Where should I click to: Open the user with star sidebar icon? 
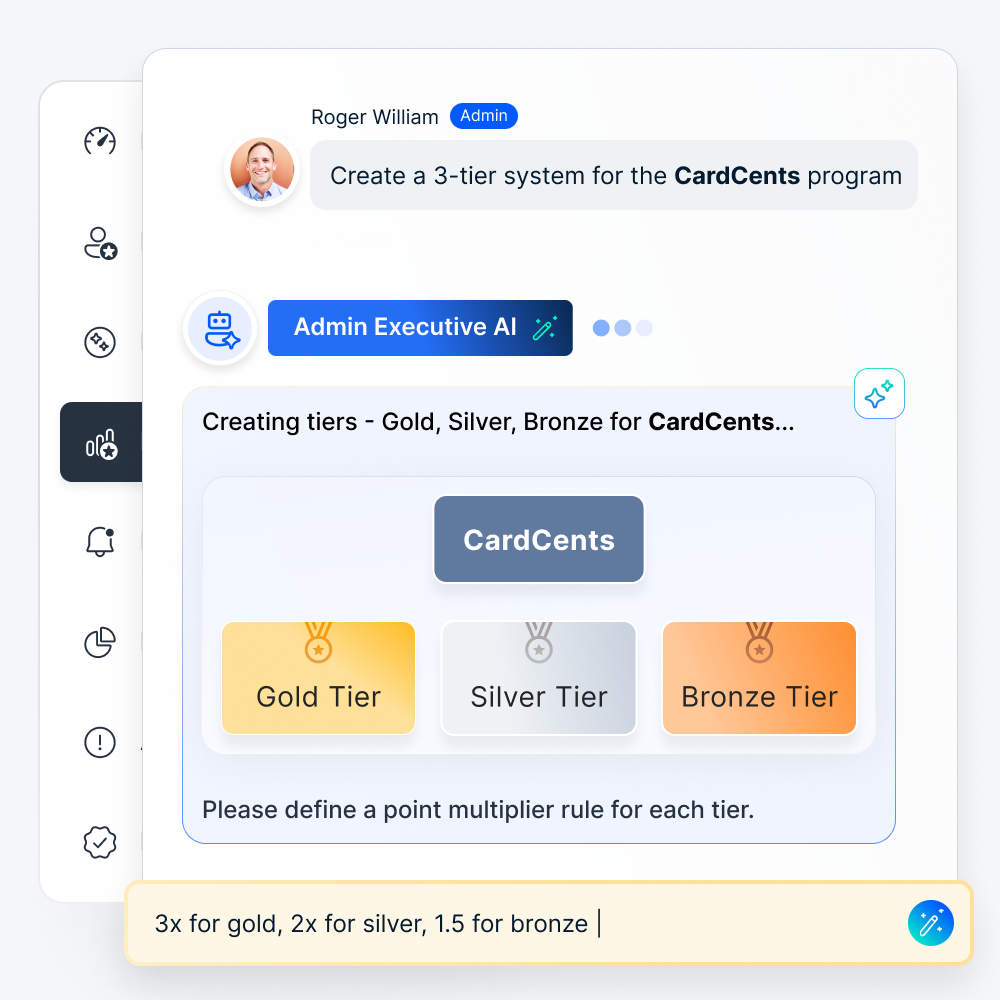click(100, 243)
